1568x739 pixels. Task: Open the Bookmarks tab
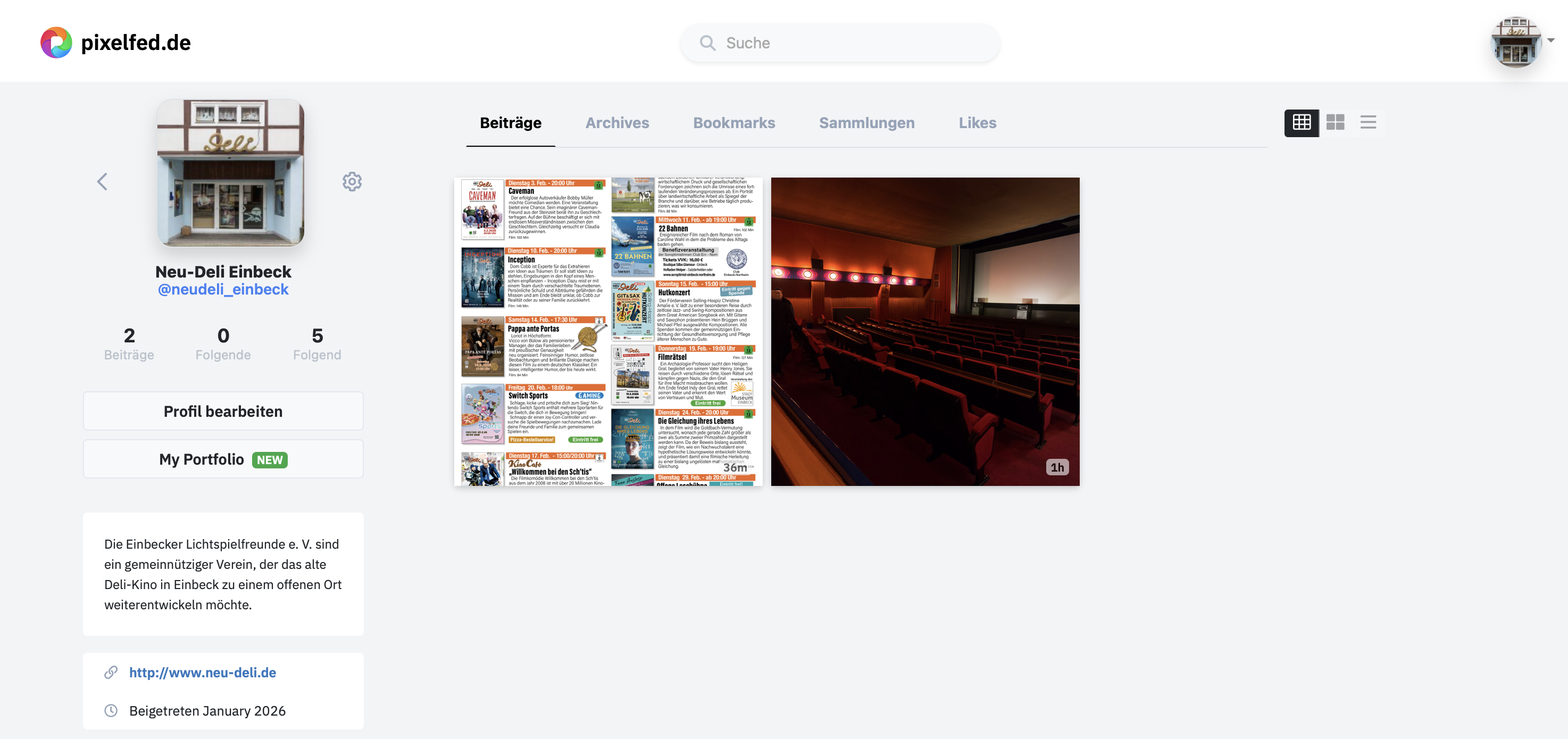coord(733,123)
